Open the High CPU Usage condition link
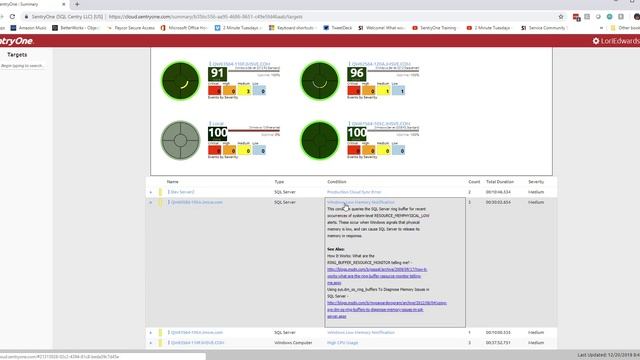The image size is (640, 360). pyautogui.click(x=342, y=343)
